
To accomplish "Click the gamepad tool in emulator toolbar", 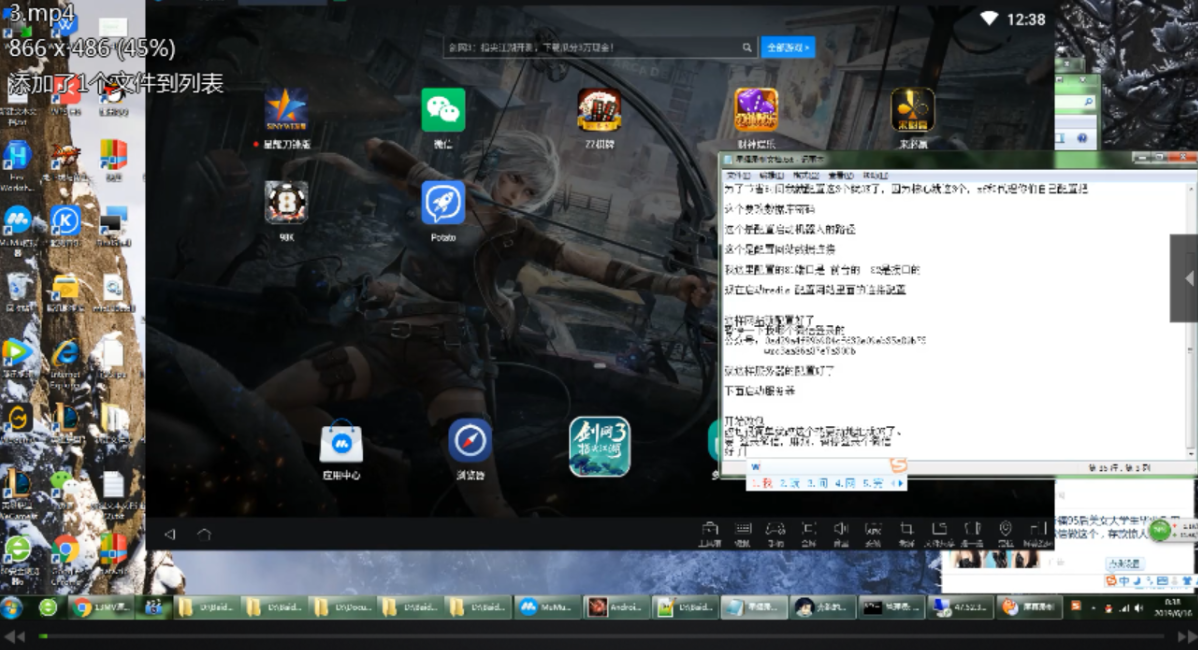I will [x=775, y=533].
